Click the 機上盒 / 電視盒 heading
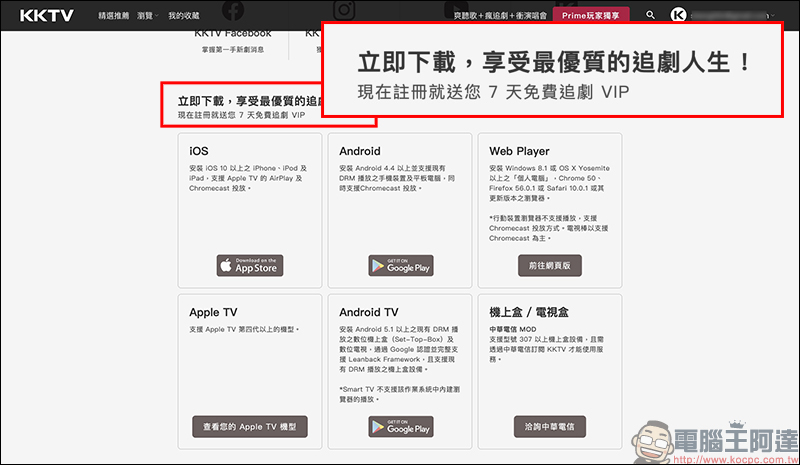Image resolution: width=800 pixels, height=465 pixels. point(529,312)
